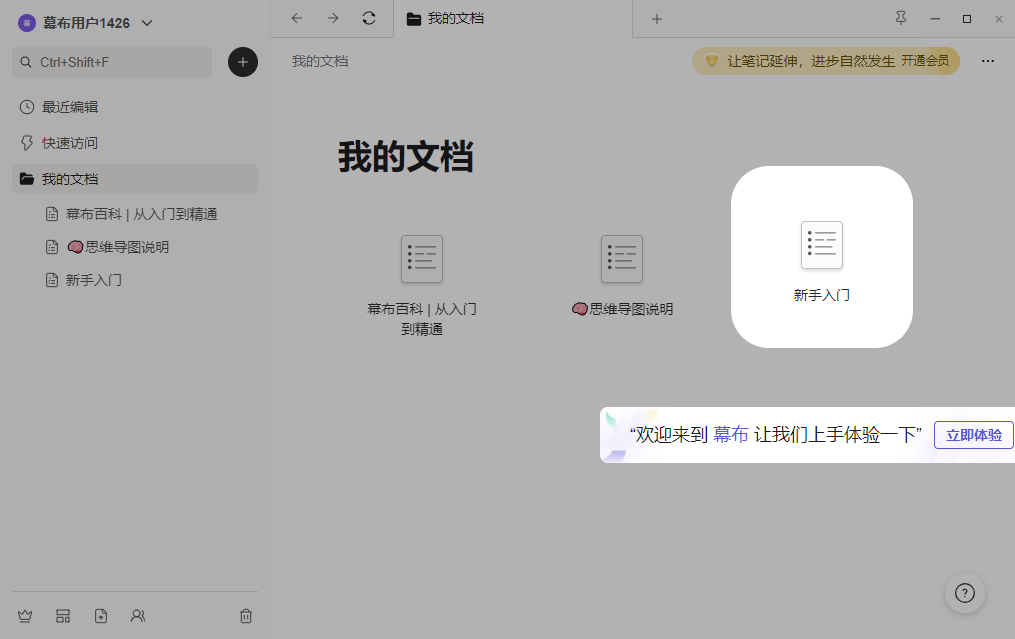Open a new tab with plus icon
Screen dimensions: 1015x639
coord(656,19)
